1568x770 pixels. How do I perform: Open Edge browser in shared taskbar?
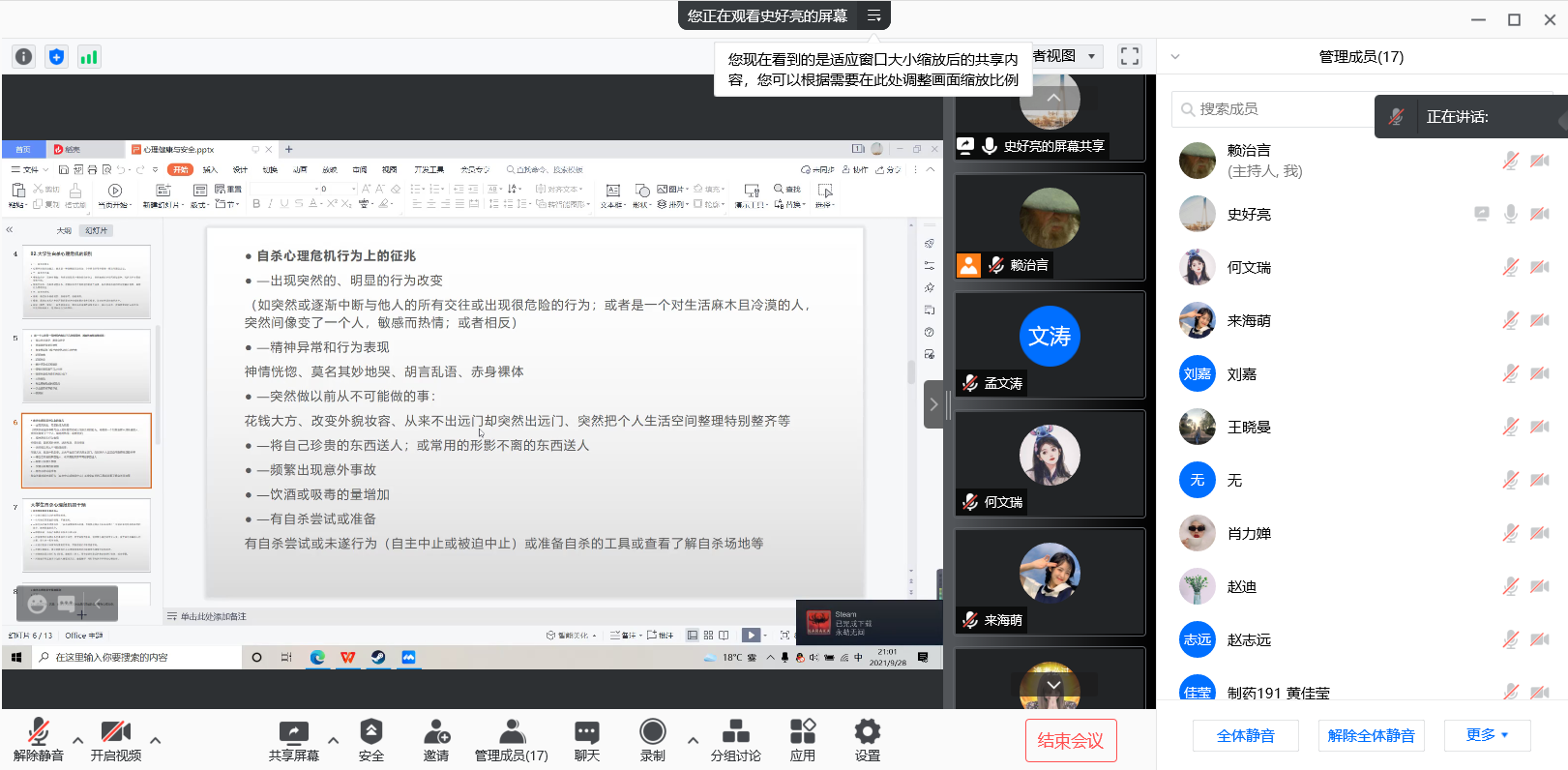click(x=317, y=657)
